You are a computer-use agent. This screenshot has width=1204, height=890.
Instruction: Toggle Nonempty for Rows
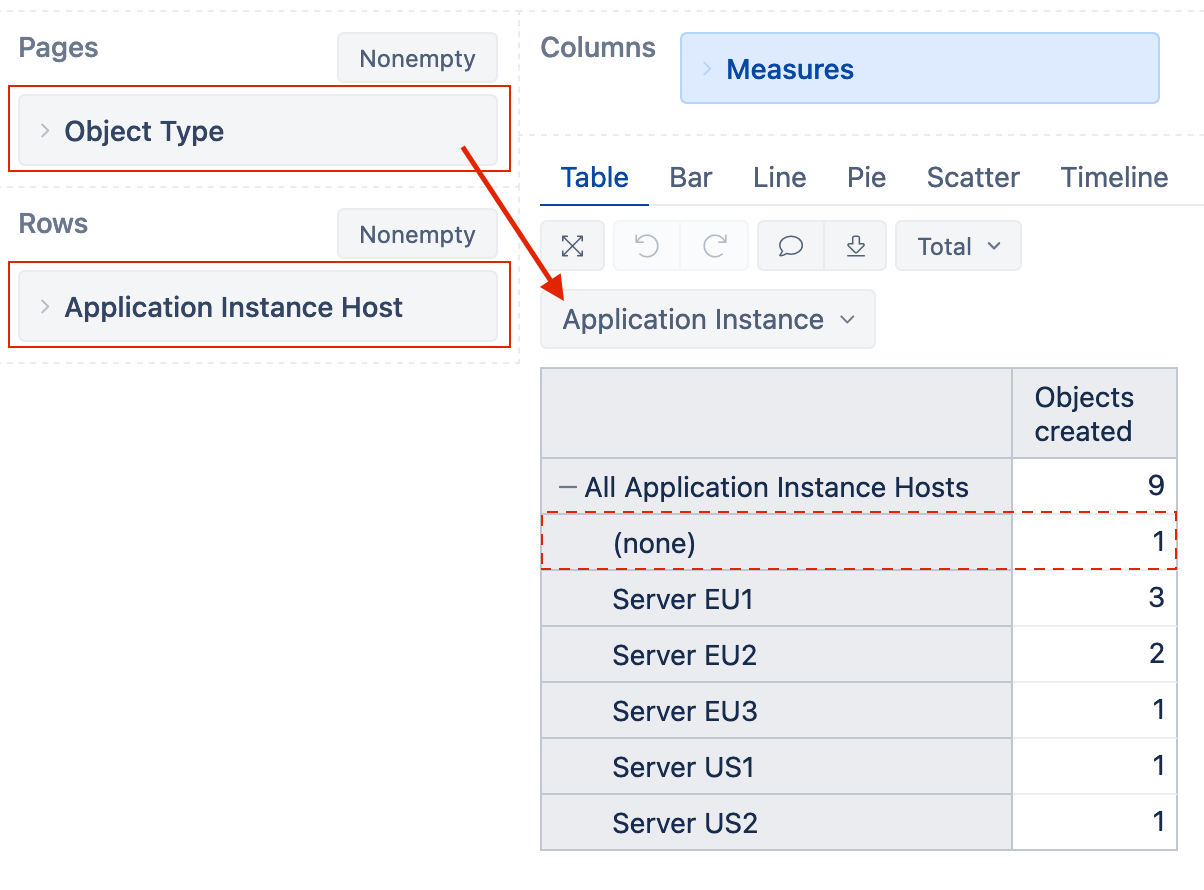[417, 235]
